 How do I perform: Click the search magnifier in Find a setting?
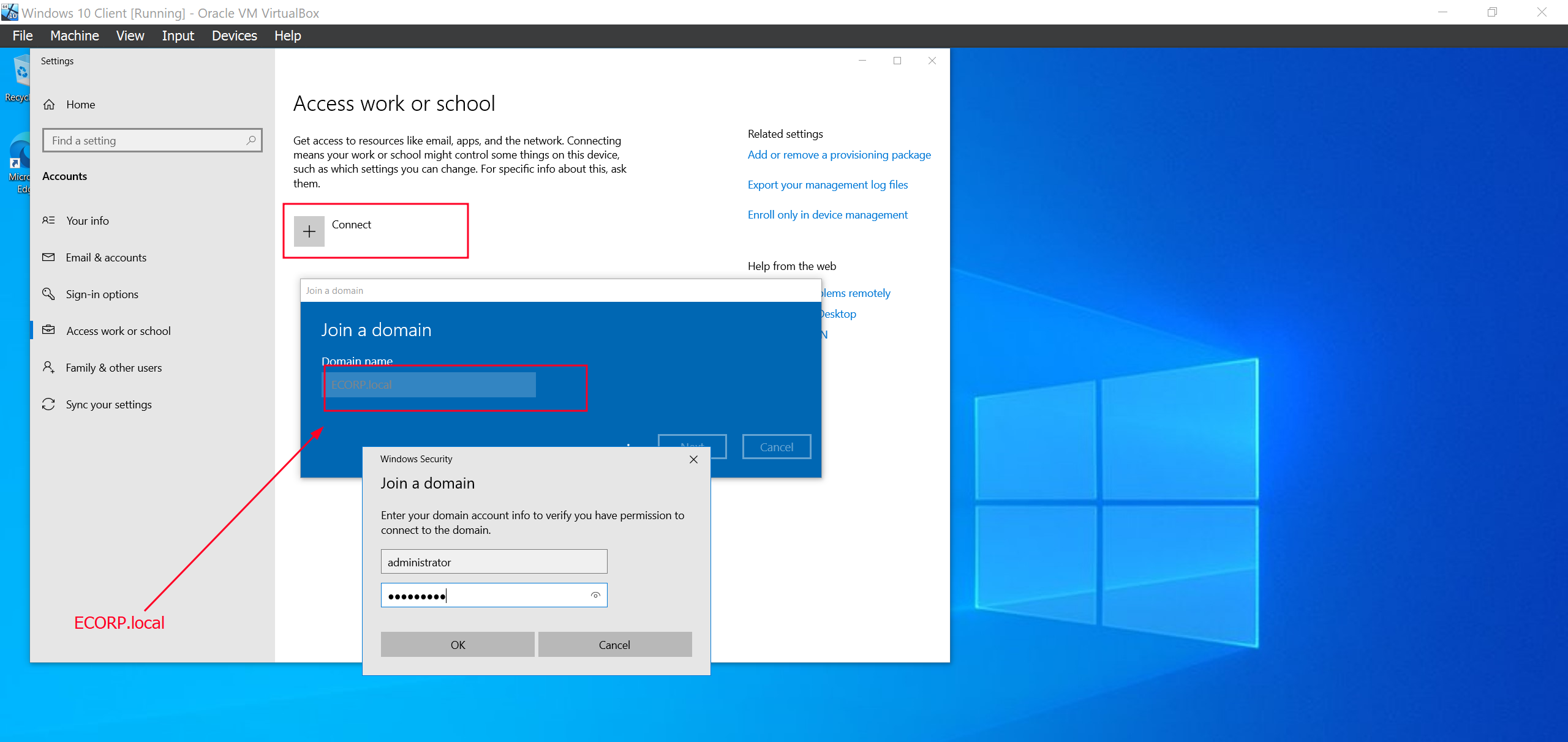click(251, 140)
